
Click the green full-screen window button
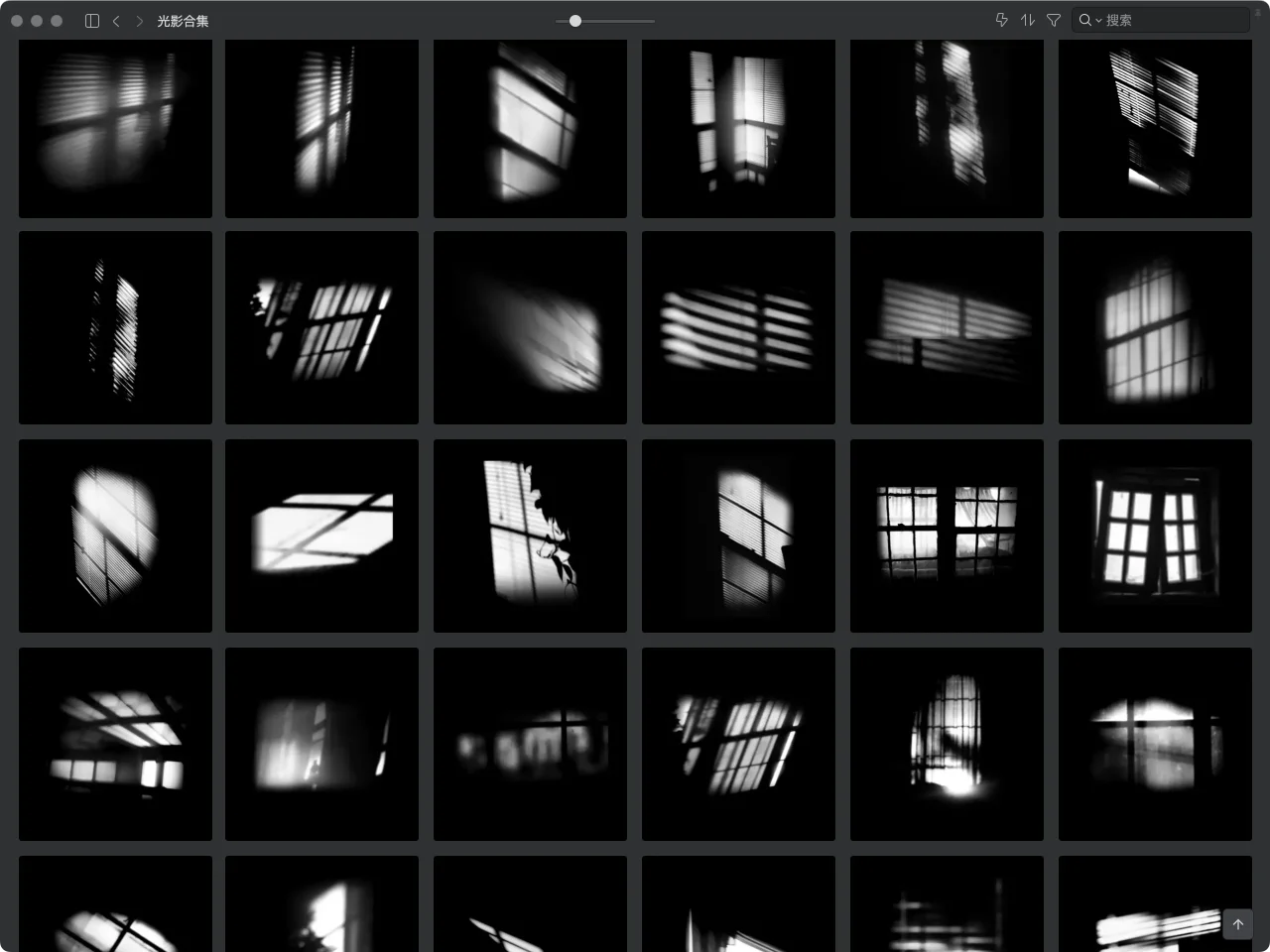[57, 21]
